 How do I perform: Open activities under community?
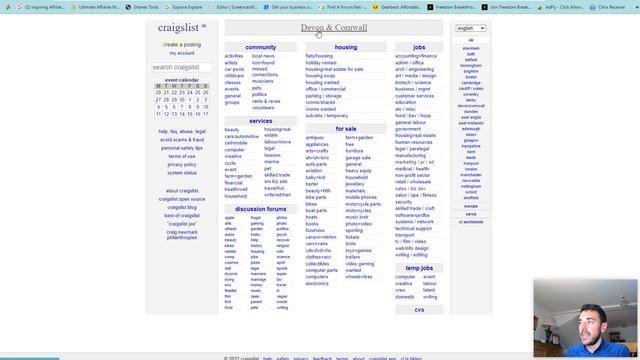234,56
